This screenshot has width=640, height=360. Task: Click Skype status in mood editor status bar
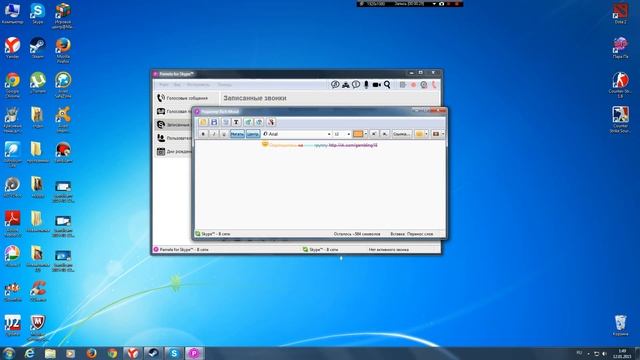(x=213, y=234)
